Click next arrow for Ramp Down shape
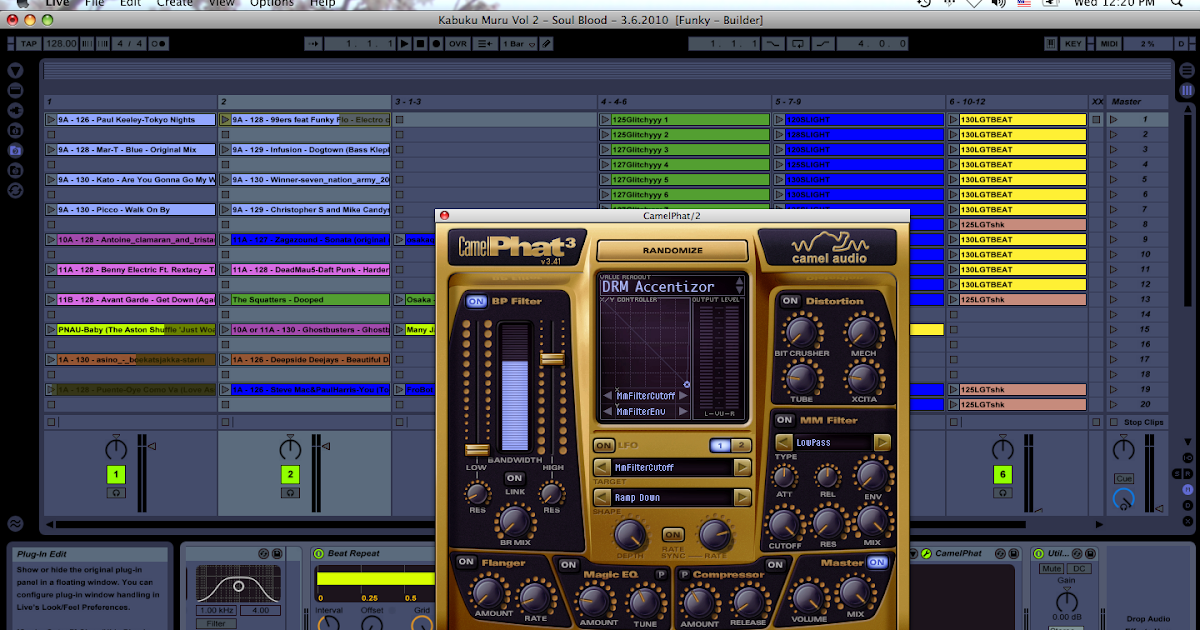The image size is (1200, 630). coord(742,497)
